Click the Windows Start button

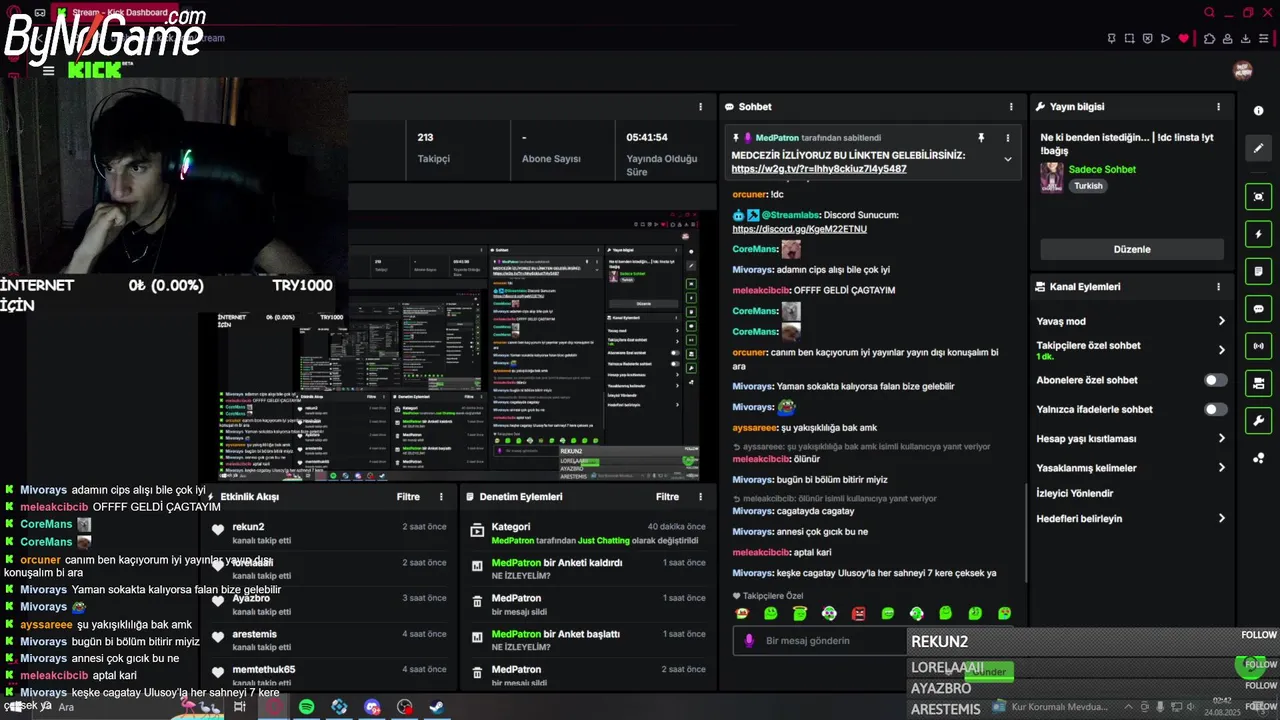coord(14,707)
